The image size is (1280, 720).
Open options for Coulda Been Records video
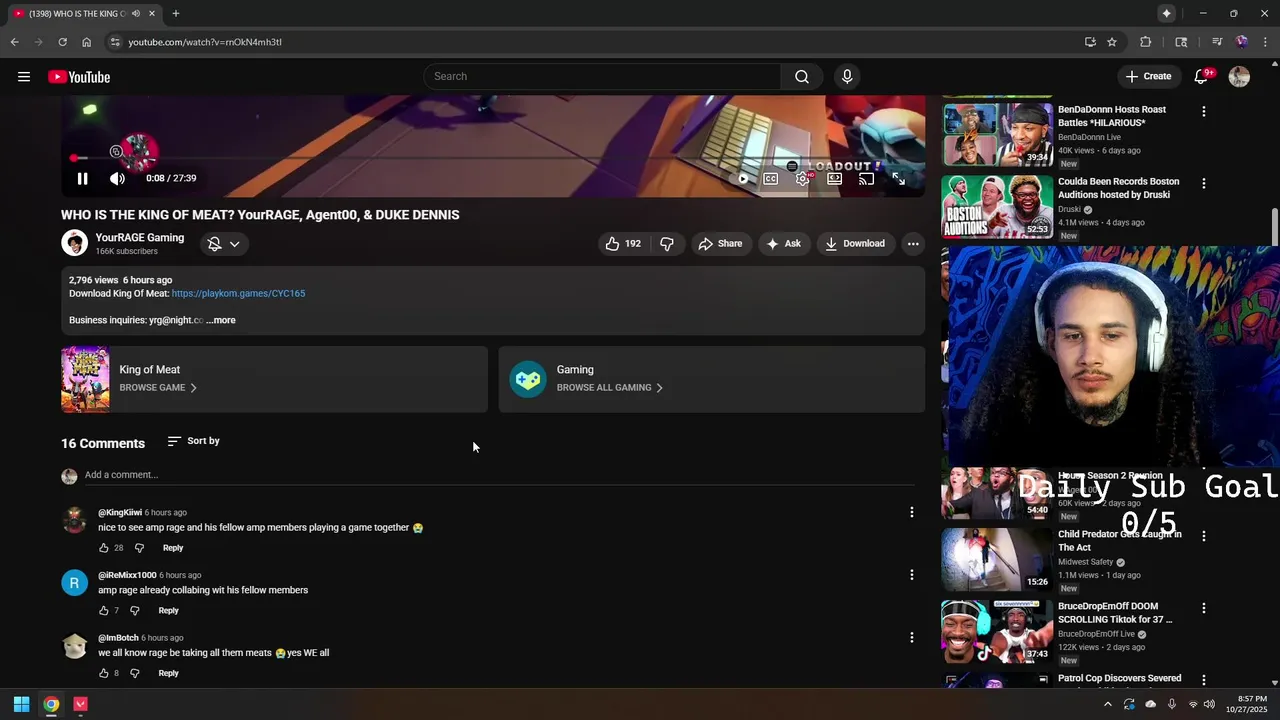1203,184
